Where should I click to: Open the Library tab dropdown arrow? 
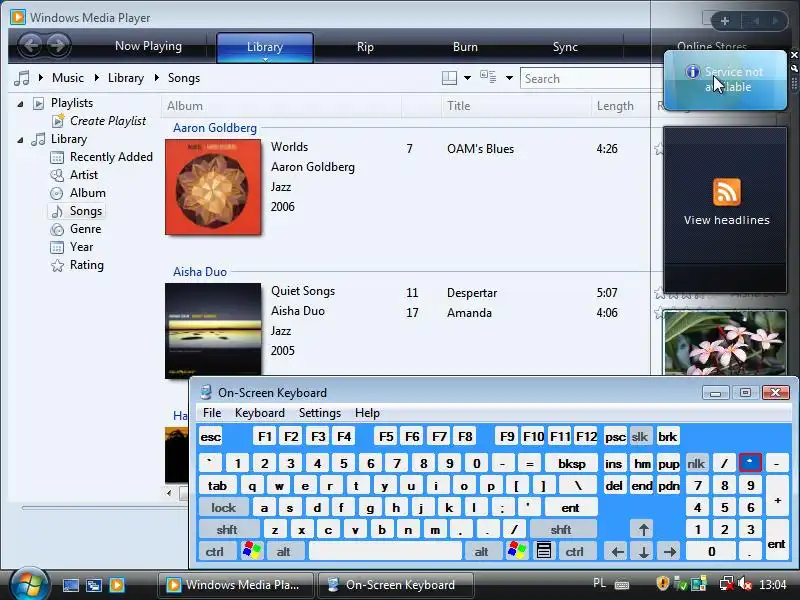[265, 59]
